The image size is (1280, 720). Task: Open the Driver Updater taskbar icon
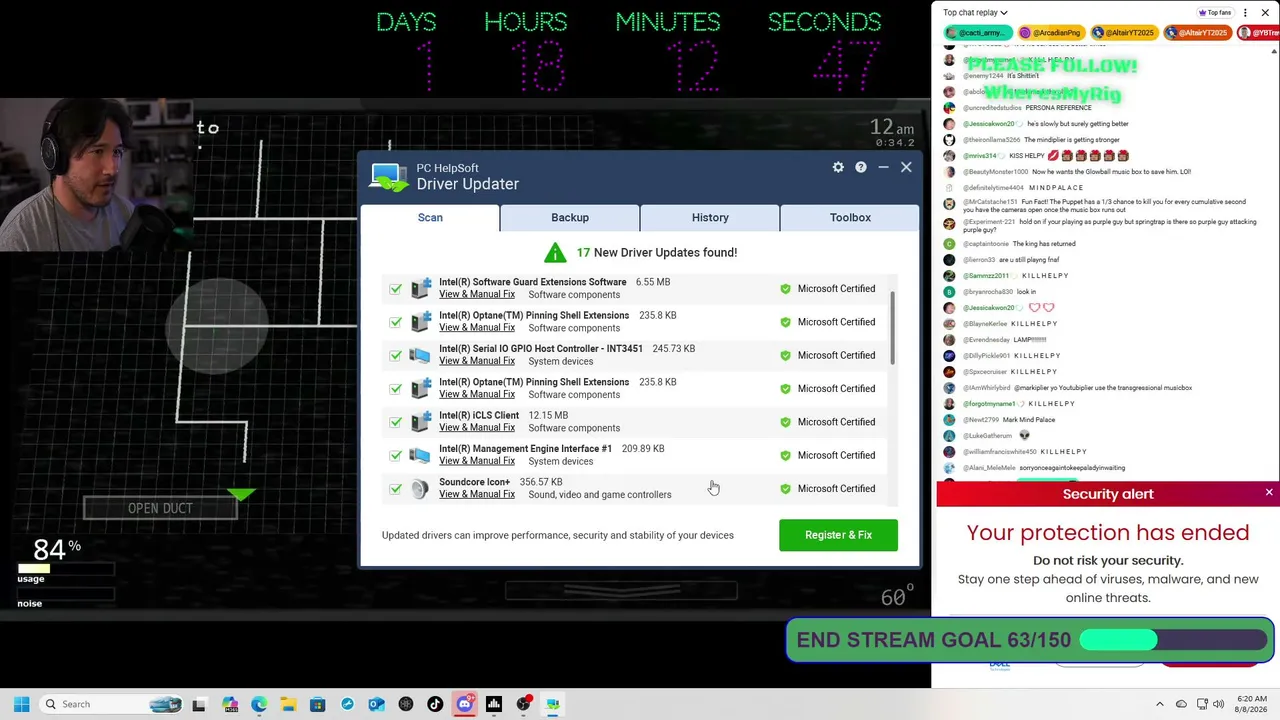pyautogui.click(x=552, y=704)
